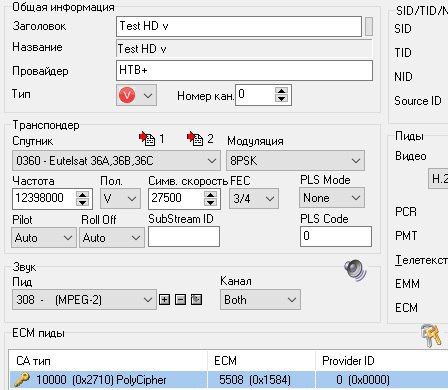Click the Номер кан. number field
This screenshot has width=448, height=390.
click(x=255, y=95)
